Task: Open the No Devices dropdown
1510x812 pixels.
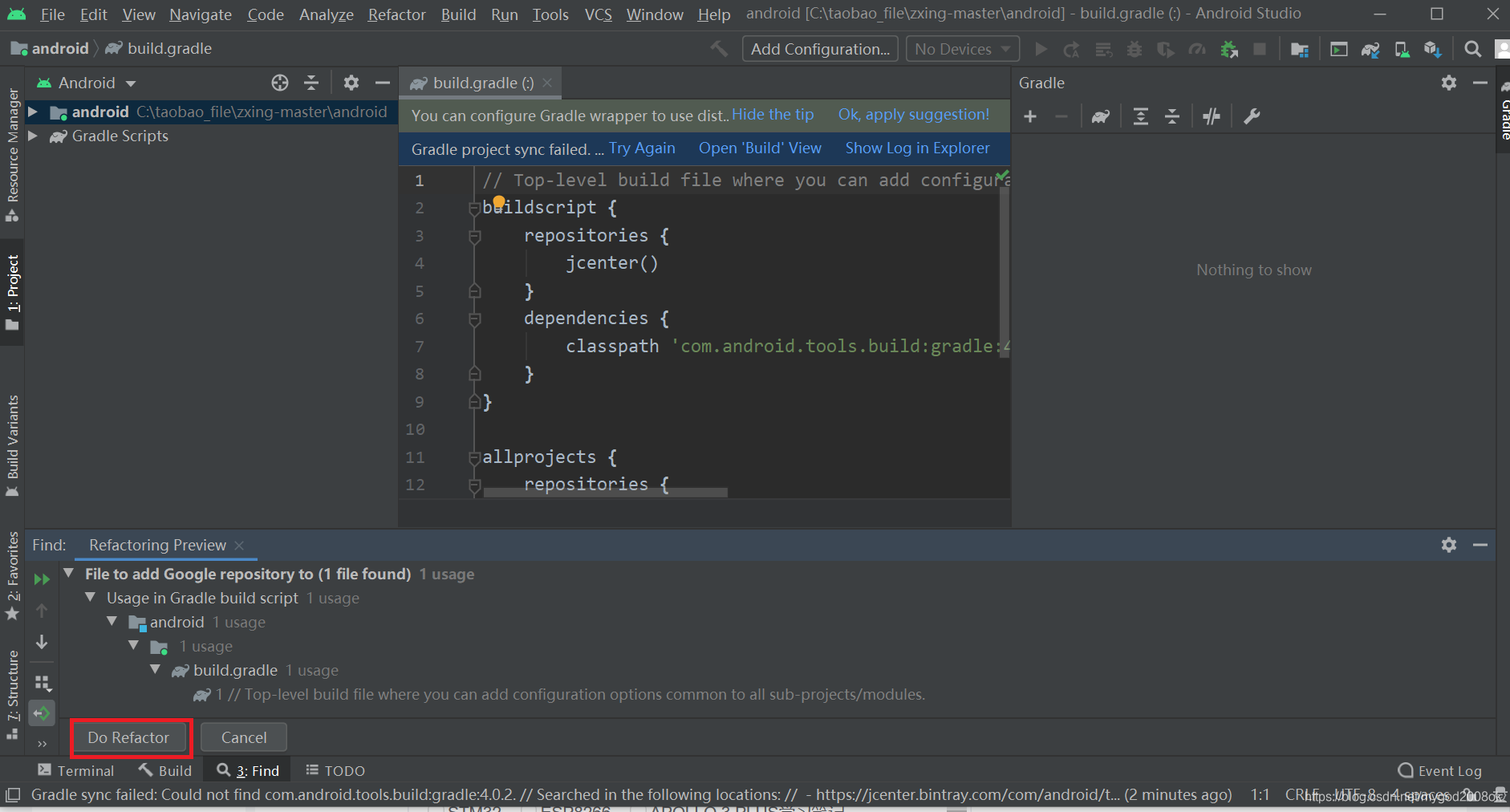Action: pyautogui.click(x=963, y=49)
